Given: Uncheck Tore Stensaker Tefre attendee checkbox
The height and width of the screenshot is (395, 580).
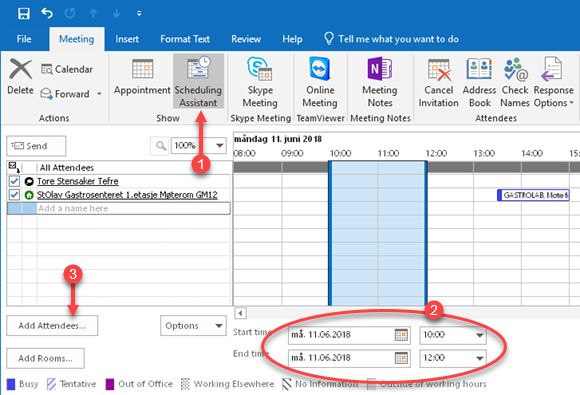Looking at the screenshot, I should tap(14, 181).
